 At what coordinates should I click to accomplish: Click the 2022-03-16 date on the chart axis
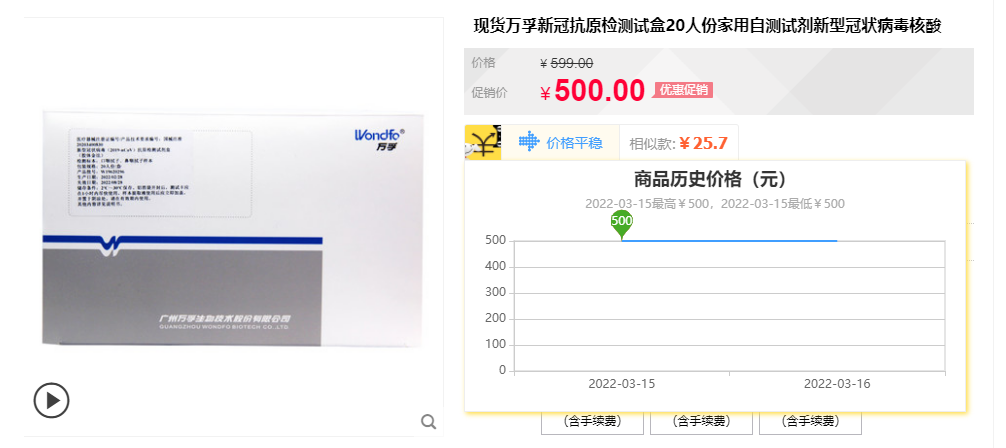coord(837,384)
